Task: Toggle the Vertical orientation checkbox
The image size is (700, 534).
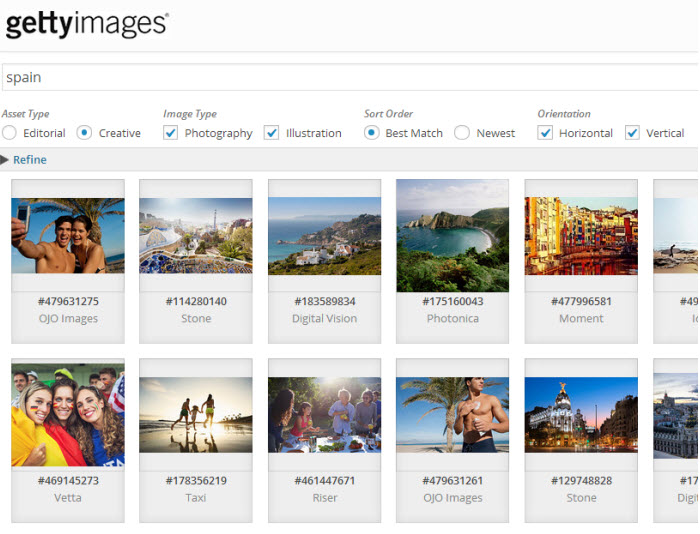Action: (632, 133)
